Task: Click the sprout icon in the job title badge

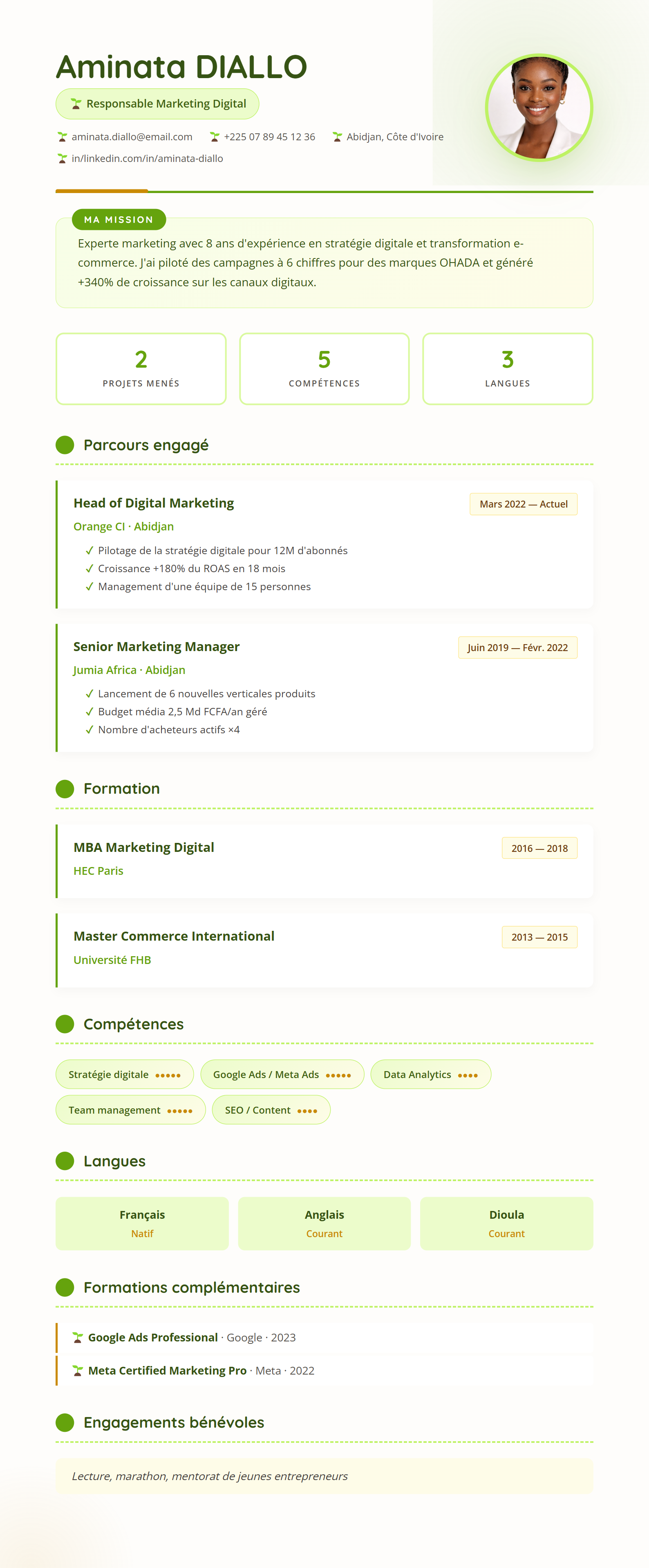Action: [x=76, y=104]
